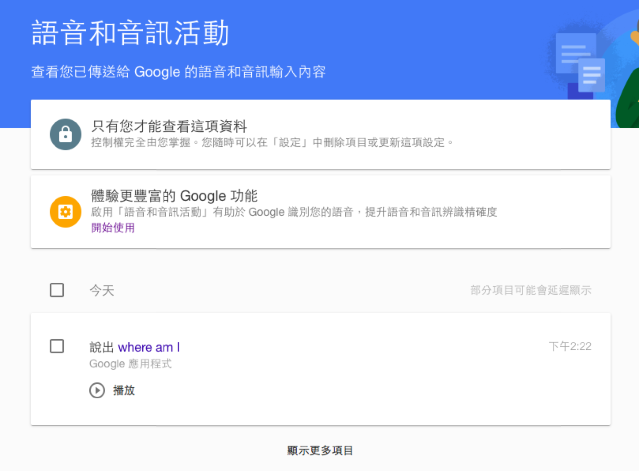Click the 語音和音訊活動 page title

(x=130, y=33)
